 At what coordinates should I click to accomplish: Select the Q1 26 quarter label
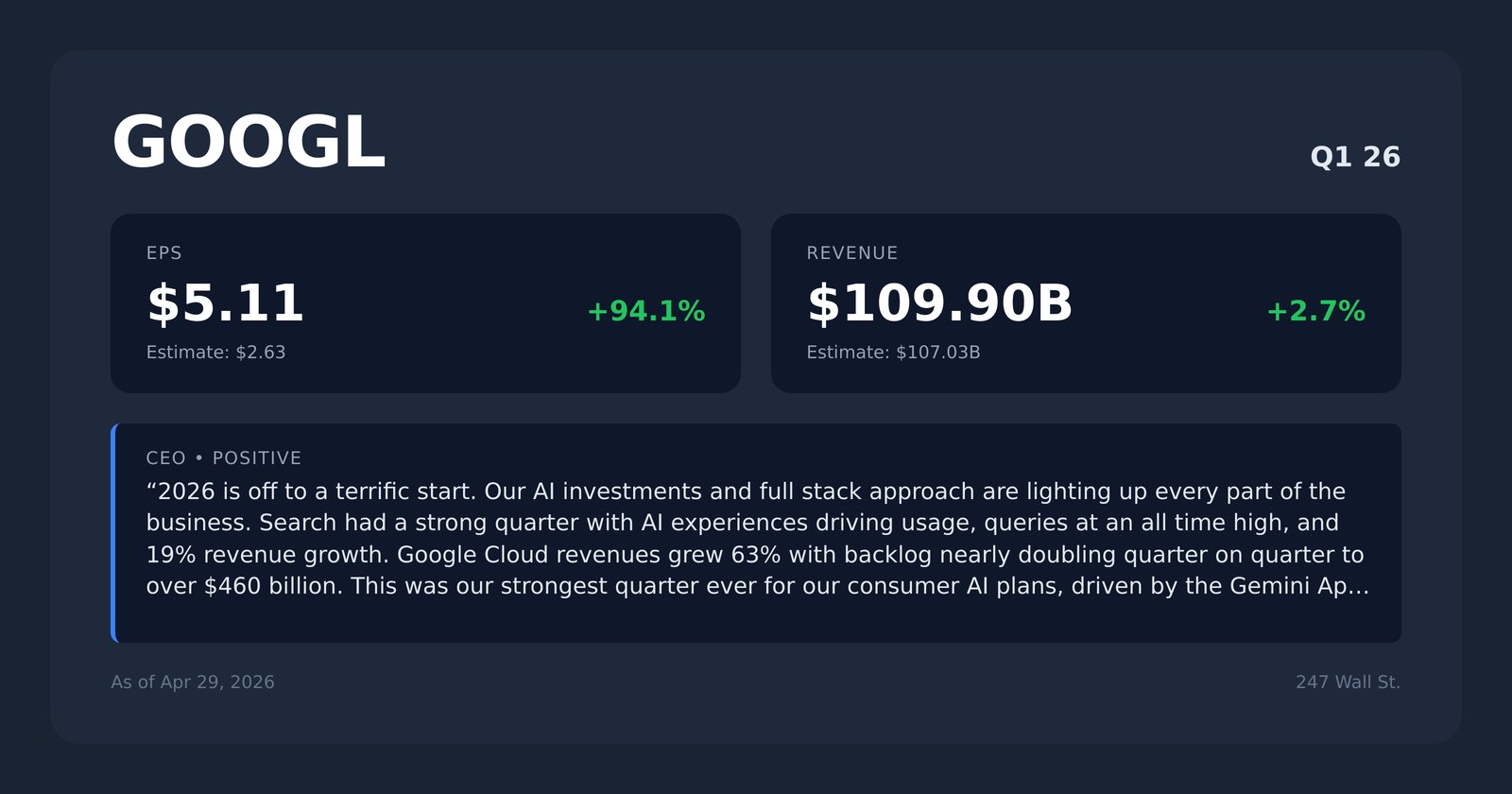[1355, 157]
